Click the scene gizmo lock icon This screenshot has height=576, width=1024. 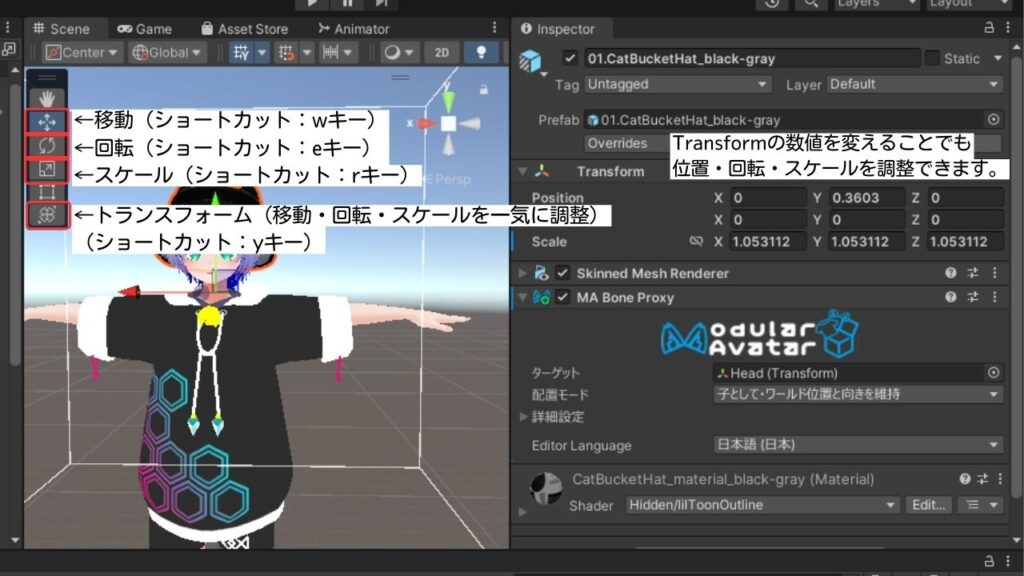pos(484,89)
